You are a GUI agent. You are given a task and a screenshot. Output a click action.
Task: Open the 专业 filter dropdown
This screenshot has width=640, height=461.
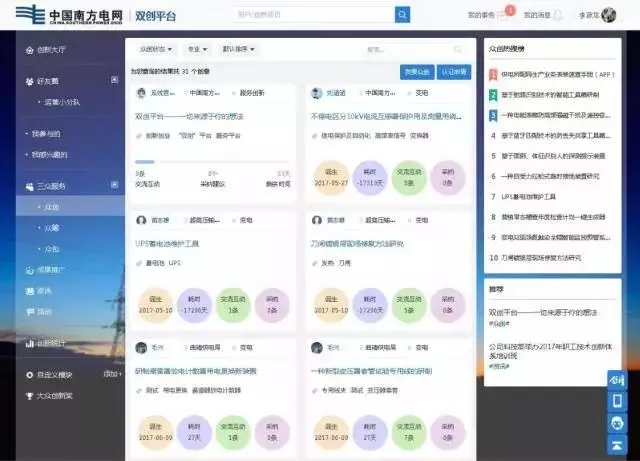(x=199, y=48)
